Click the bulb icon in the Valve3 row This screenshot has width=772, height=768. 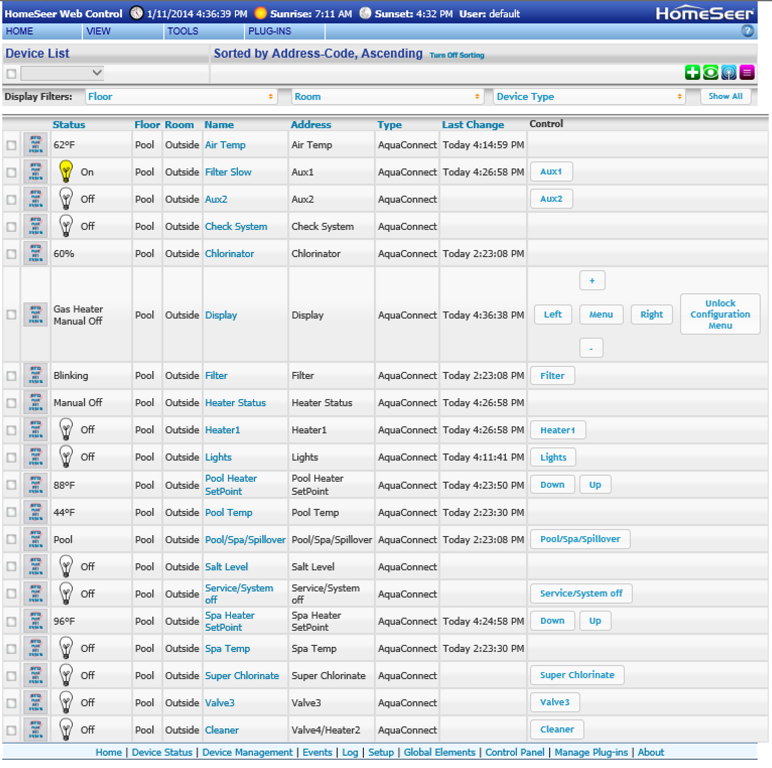click(x=66, y=703)
